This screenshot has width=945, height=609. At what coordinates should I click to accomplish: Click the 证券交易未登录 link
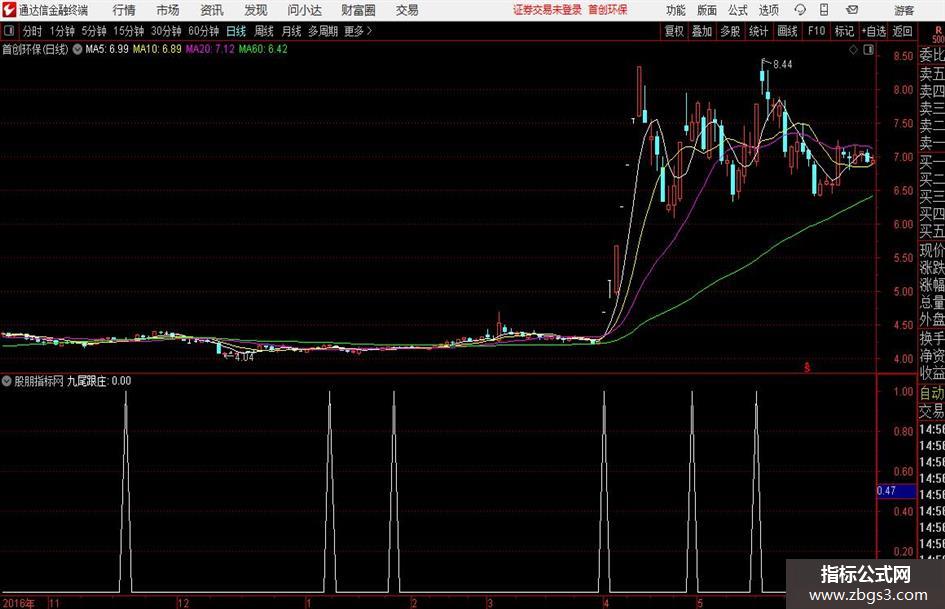pyautogui.click(x=547, y=10)
